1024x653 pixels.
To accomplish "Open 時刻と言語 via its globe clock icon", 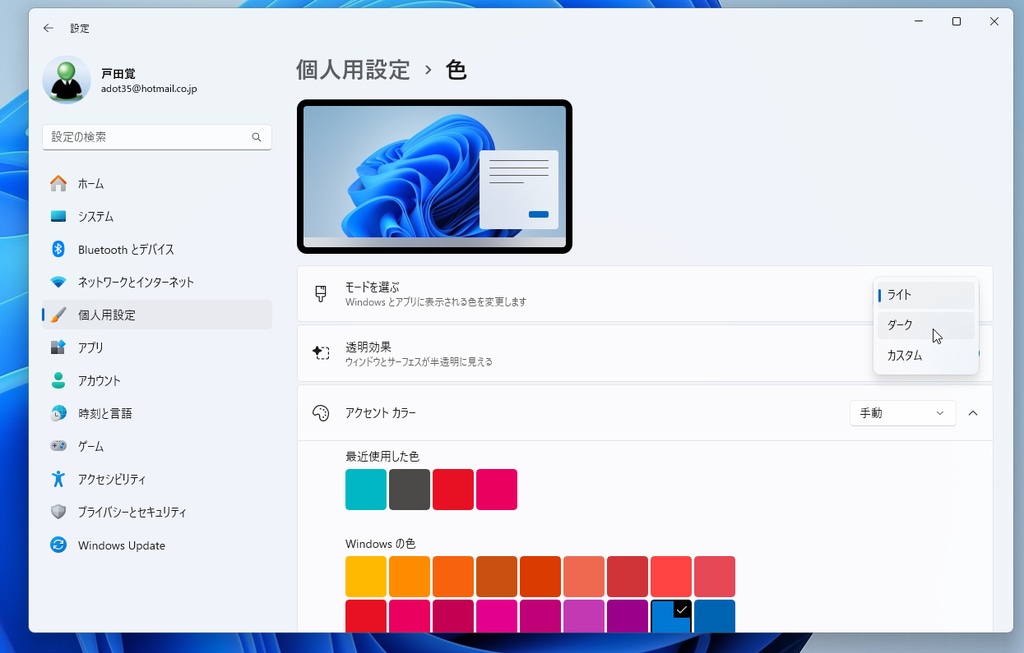I will click(x=58, y=413).
